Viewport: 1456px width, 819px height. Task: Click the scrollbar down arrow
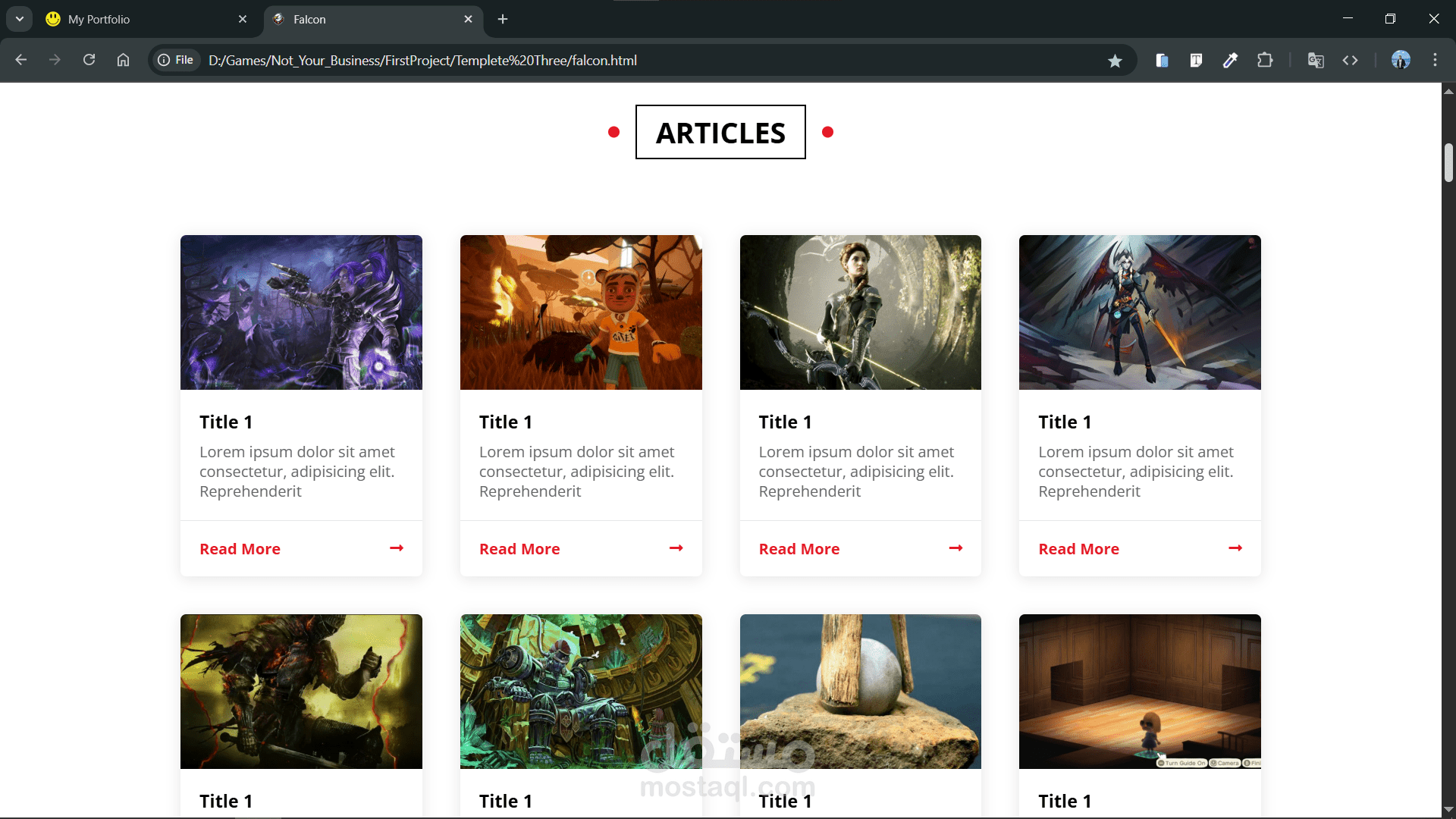pyautogui.click(x=1448, y=810)
